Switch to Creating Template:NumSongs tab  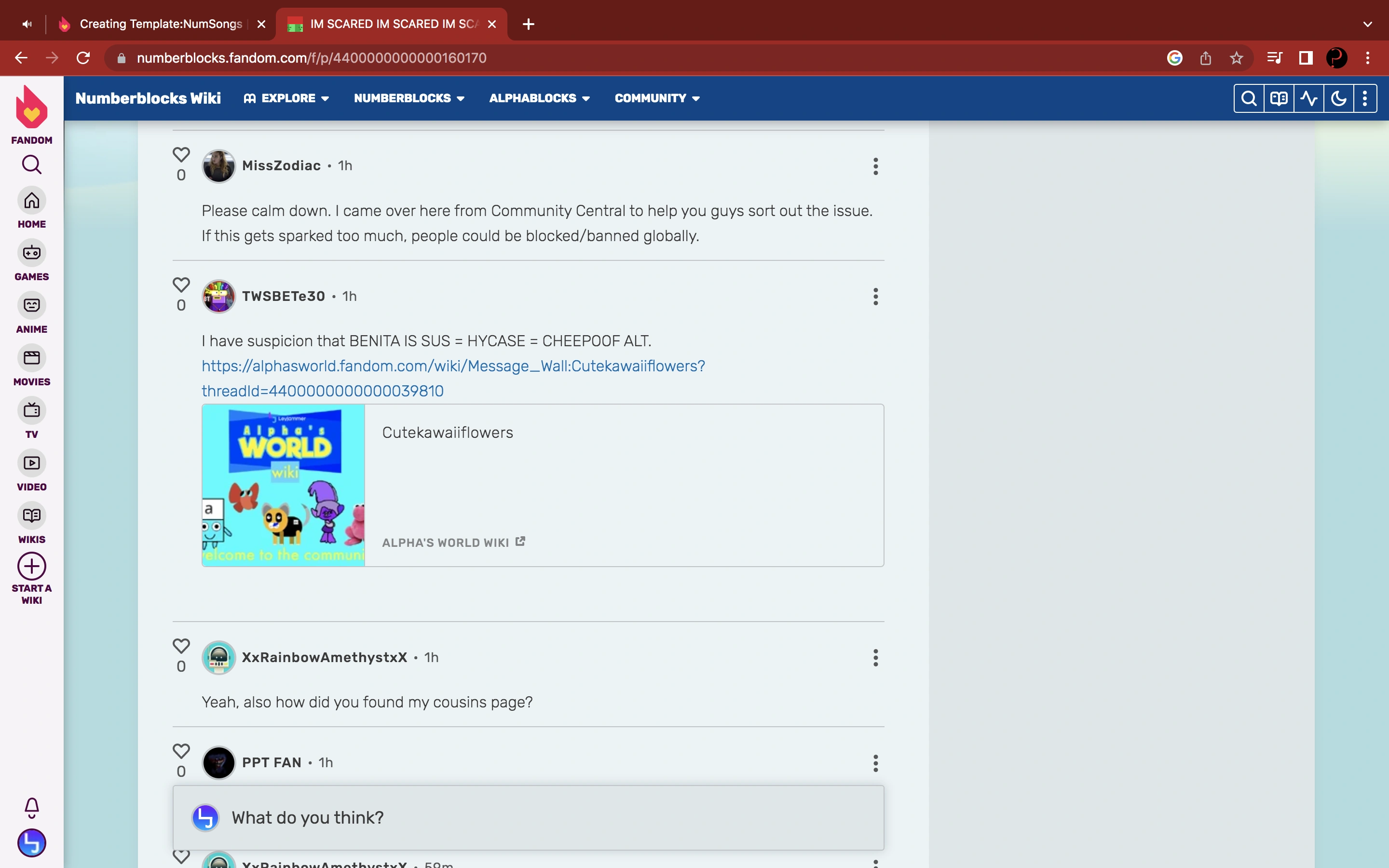pos(161,24)
